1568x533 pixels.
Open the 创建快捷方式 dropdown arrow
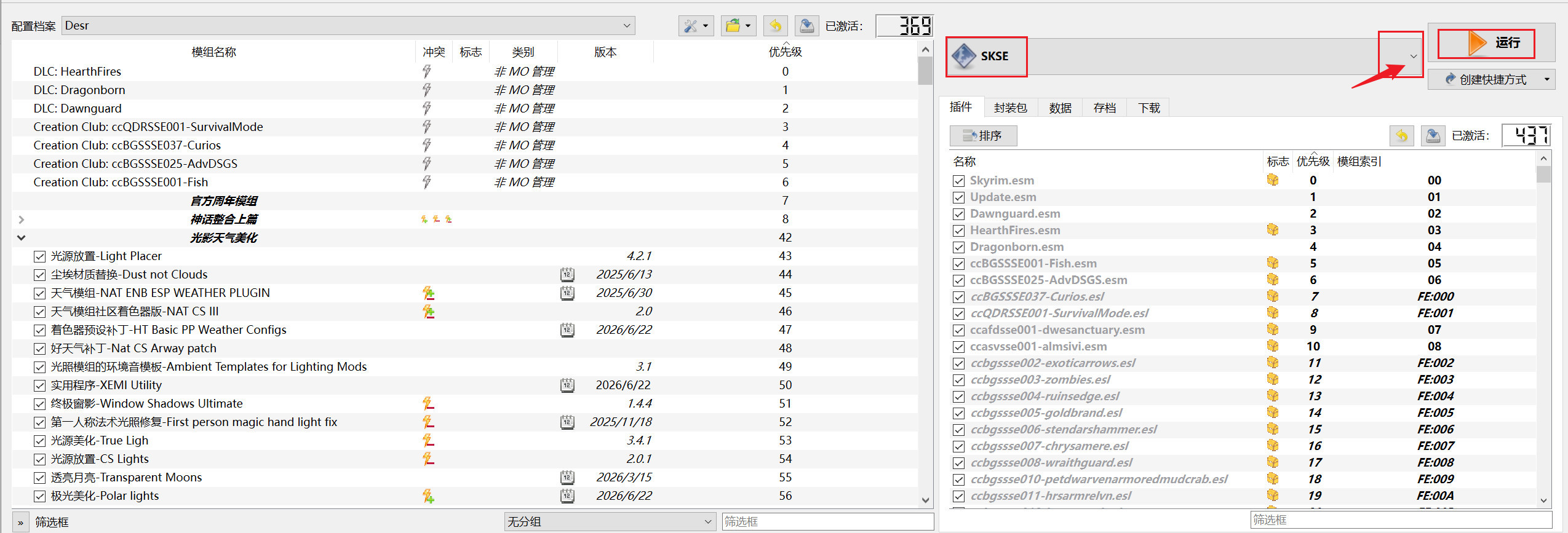(x=1546, y=79)
